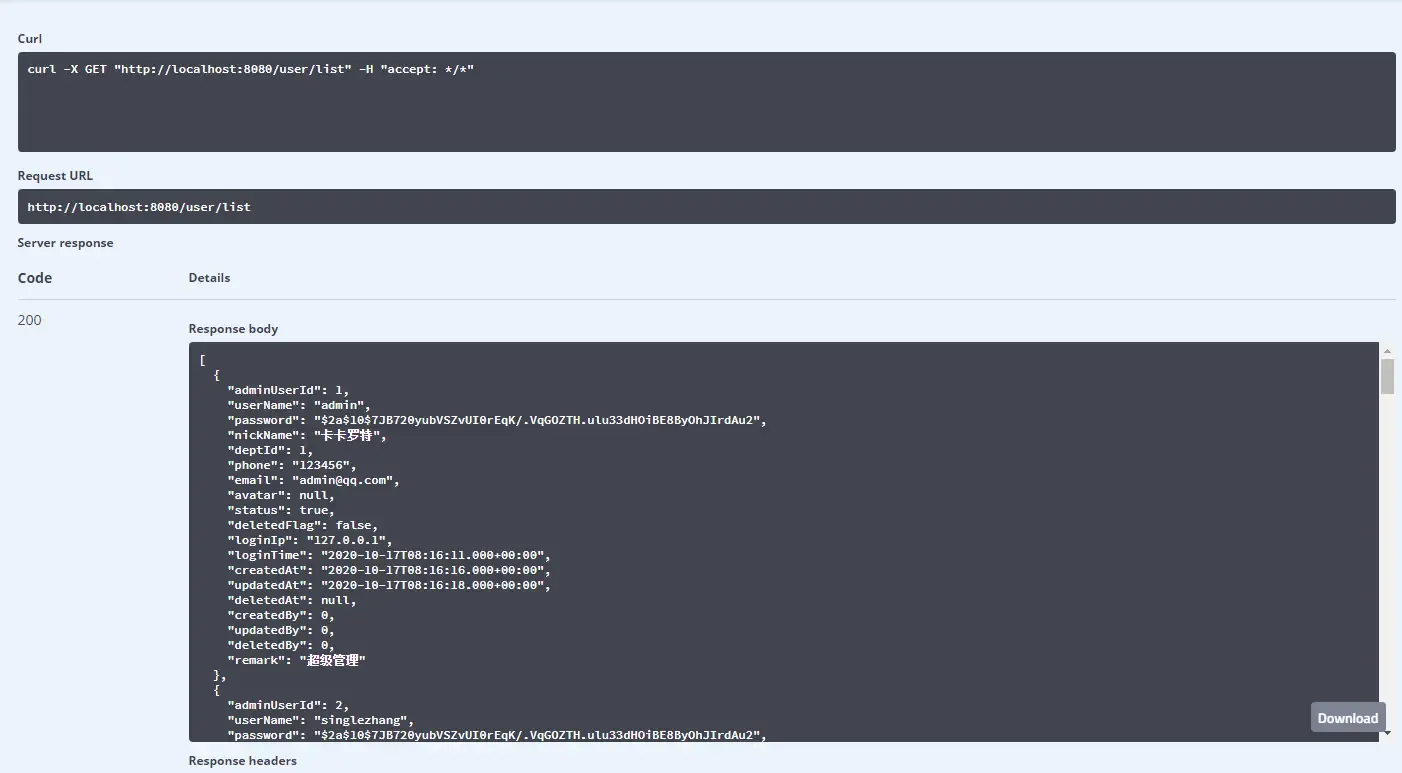Select the curl command text
The height and width of the screenshot is (773, 1402).
[x=252, y=69]
